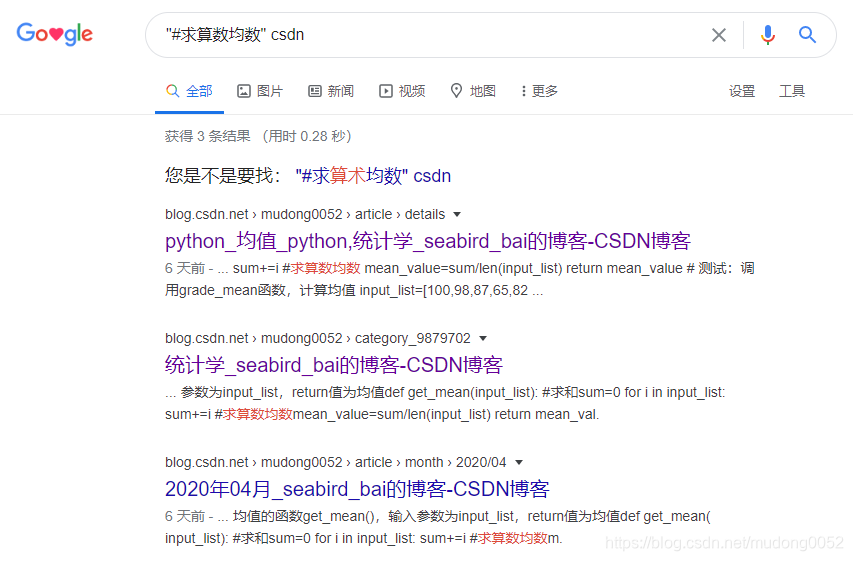
Task: Open 工具 tools menu
Action: pos(792,91)
